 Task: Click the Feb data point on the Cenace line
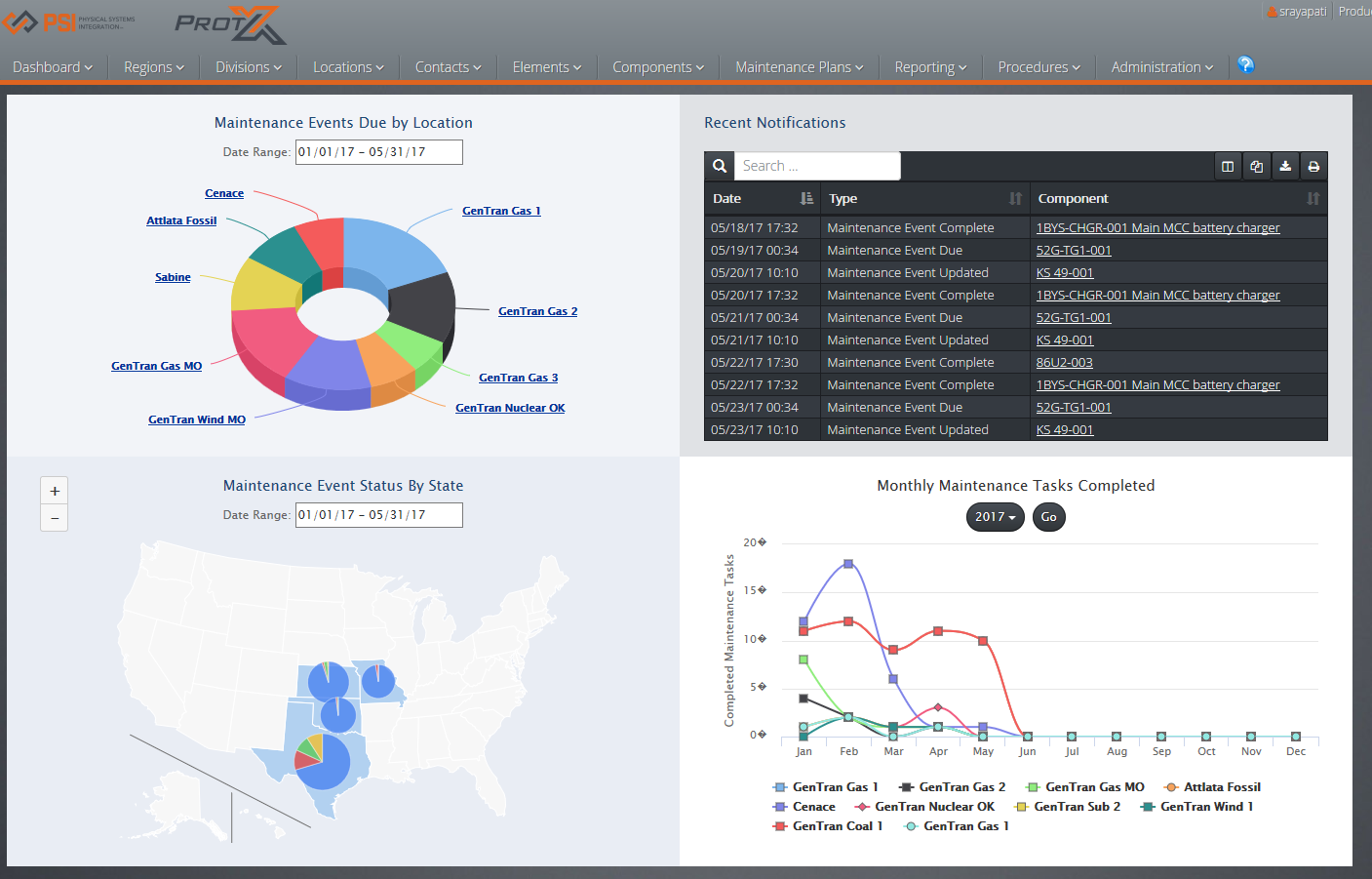pyautogui.click(x=848, y=564)
